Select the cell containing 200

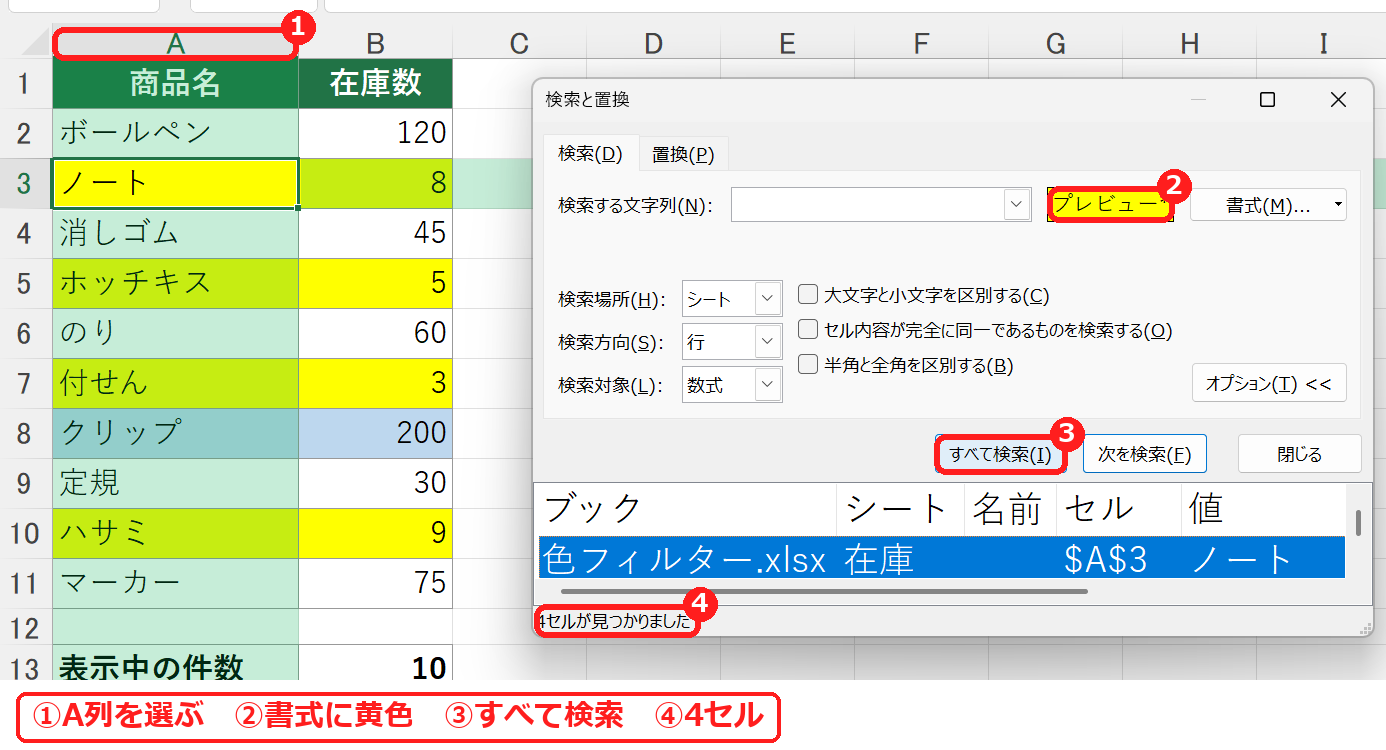point(375,433)
